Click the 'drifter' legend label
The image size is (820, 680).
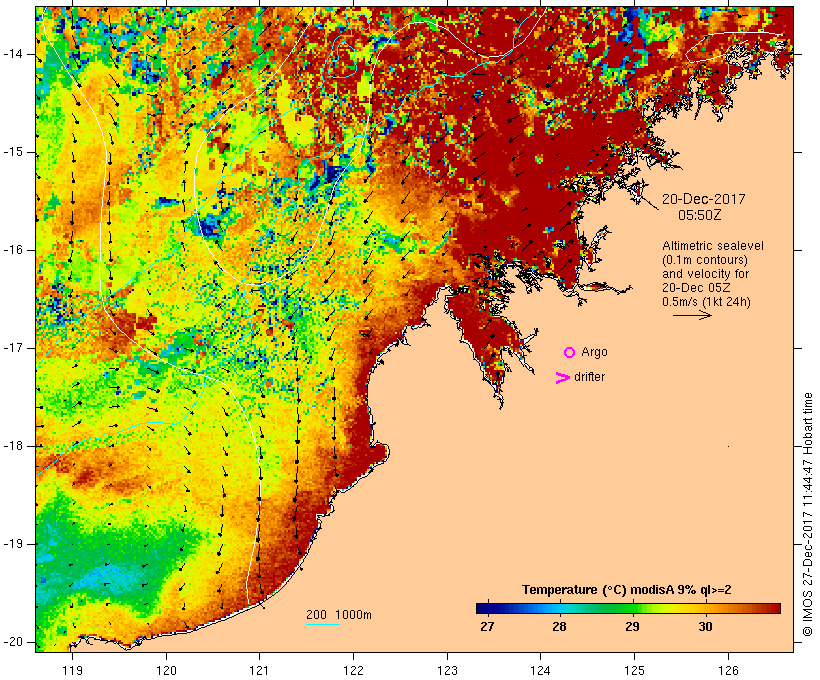coord(589,377)
